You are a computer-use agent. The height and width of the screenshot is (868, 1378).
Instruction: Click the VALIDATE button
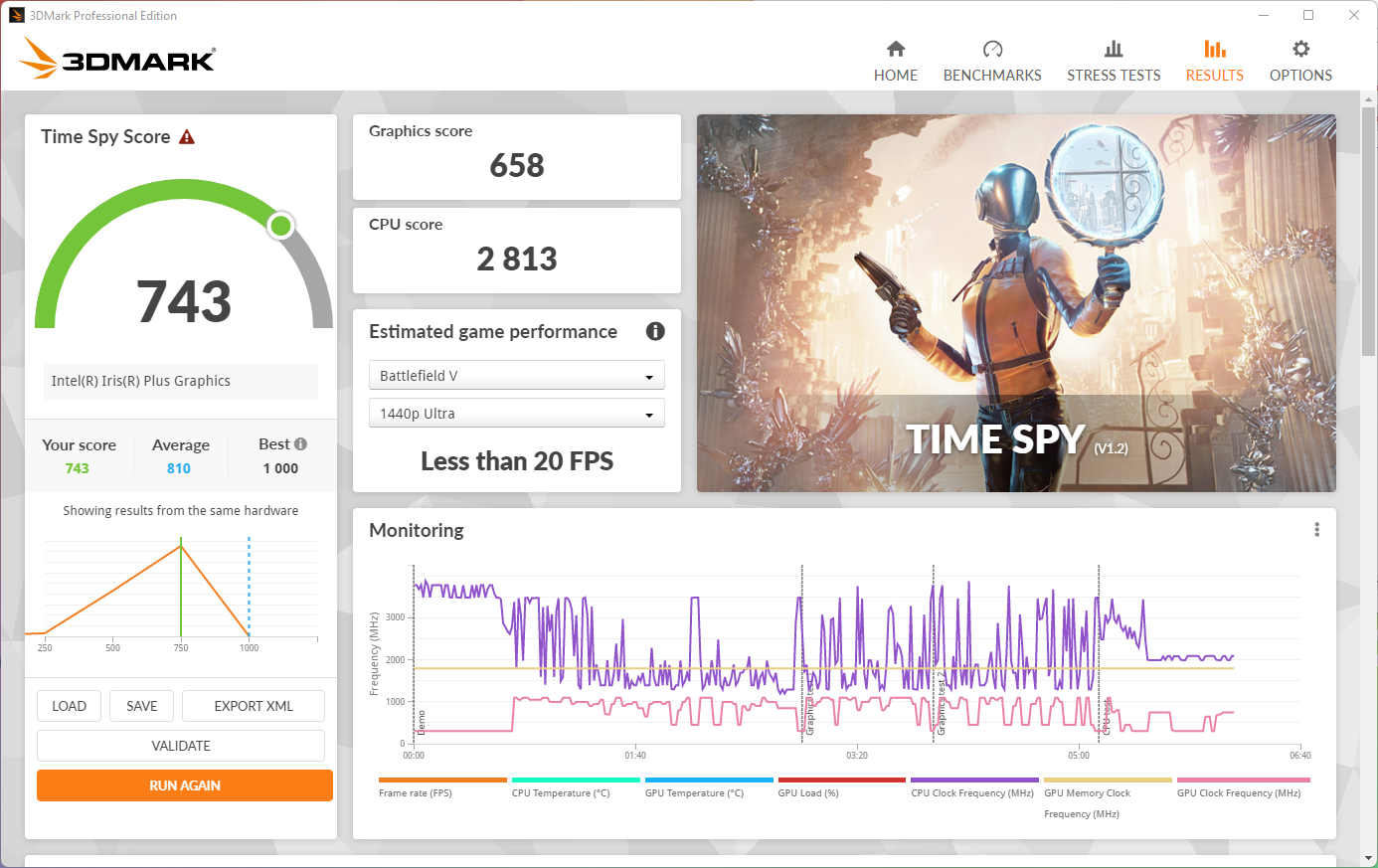[181, 746]
